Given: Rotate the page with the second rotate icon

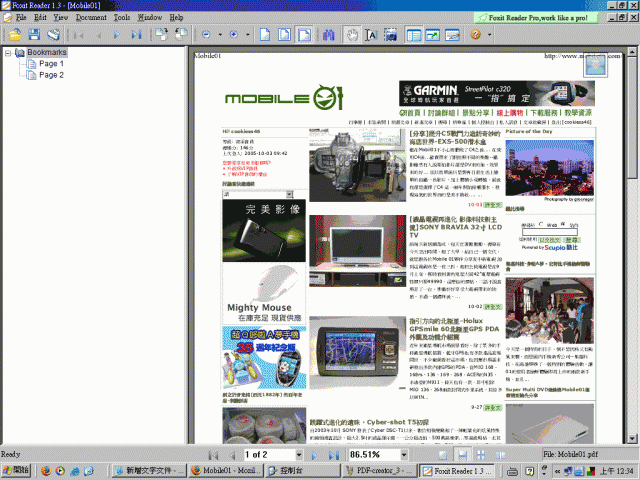Looking at the screenshot, I should tap(181, 35).
